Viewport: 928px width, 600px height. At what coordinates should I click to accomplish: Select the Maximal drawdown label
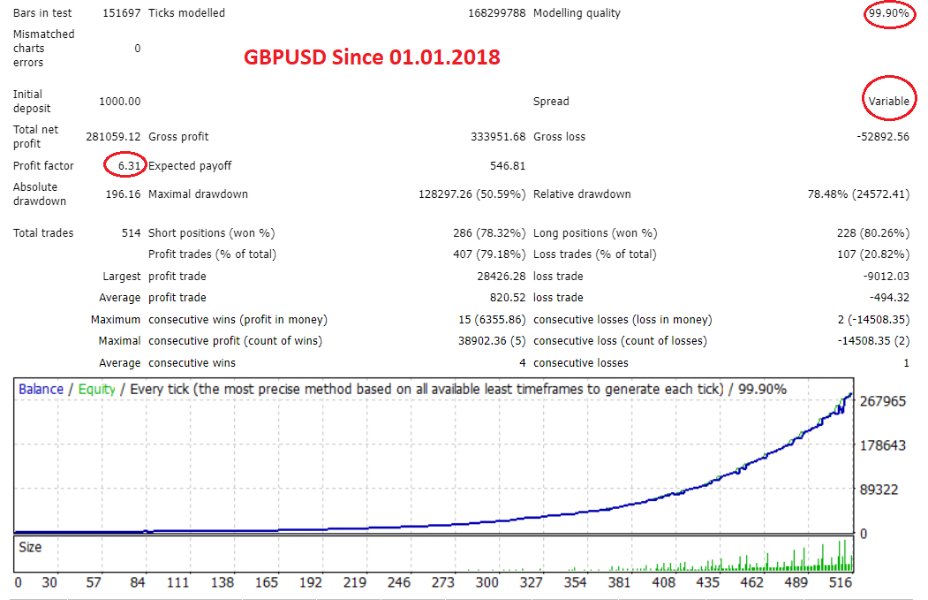pos(198,194)
